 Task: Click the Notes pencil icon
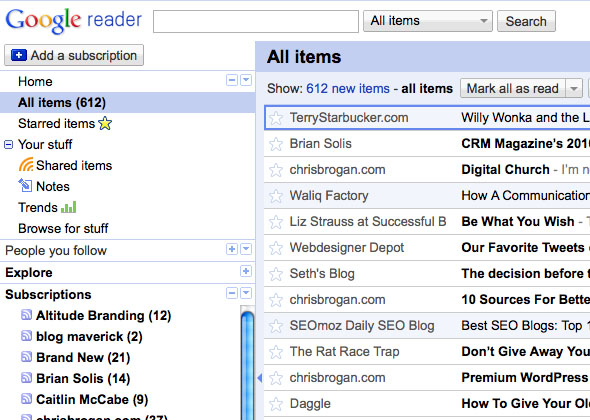25,185
